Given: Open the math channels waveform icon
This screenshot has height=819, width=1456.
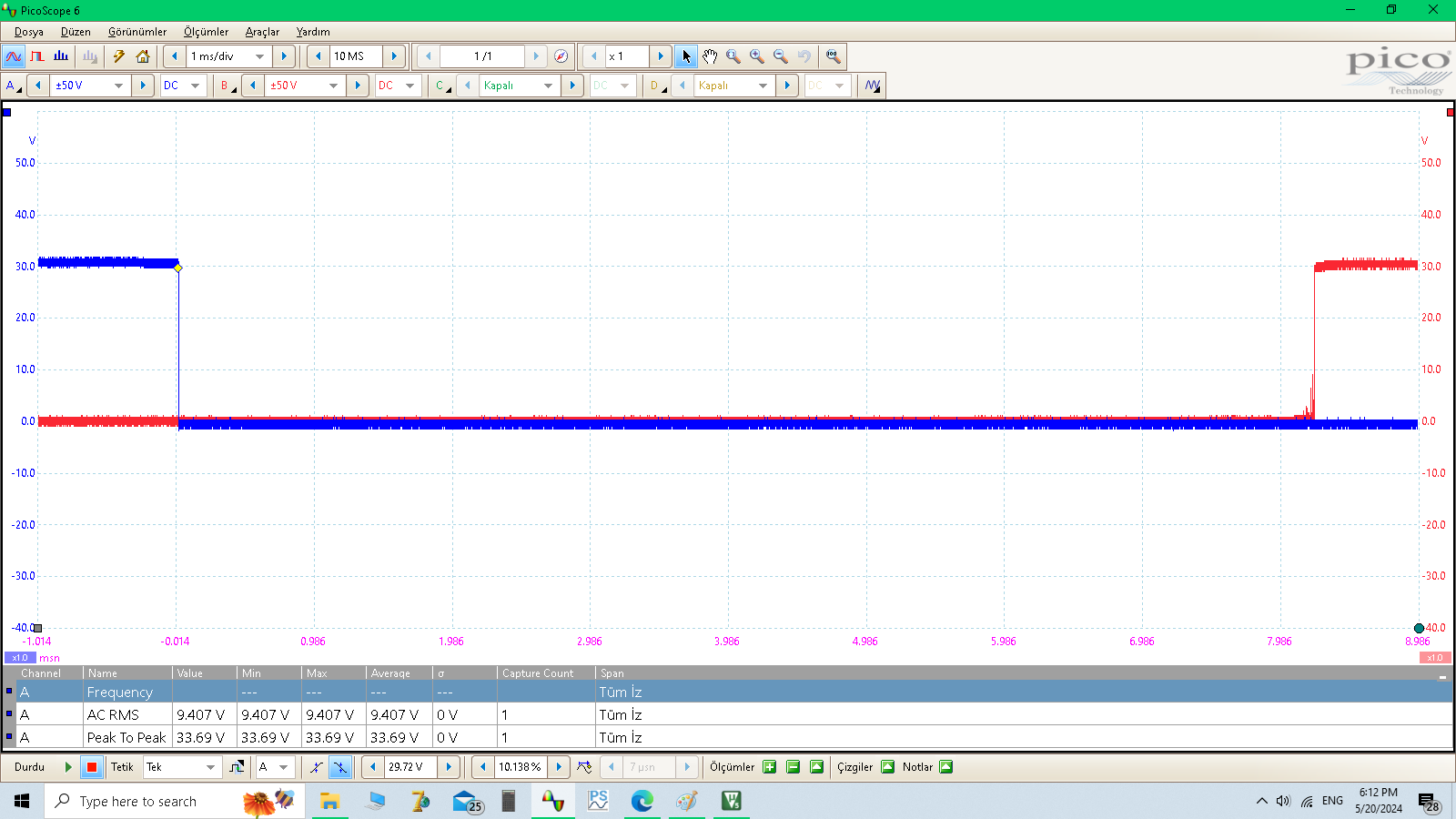Looking at the screenshot, I should (873, 86).
